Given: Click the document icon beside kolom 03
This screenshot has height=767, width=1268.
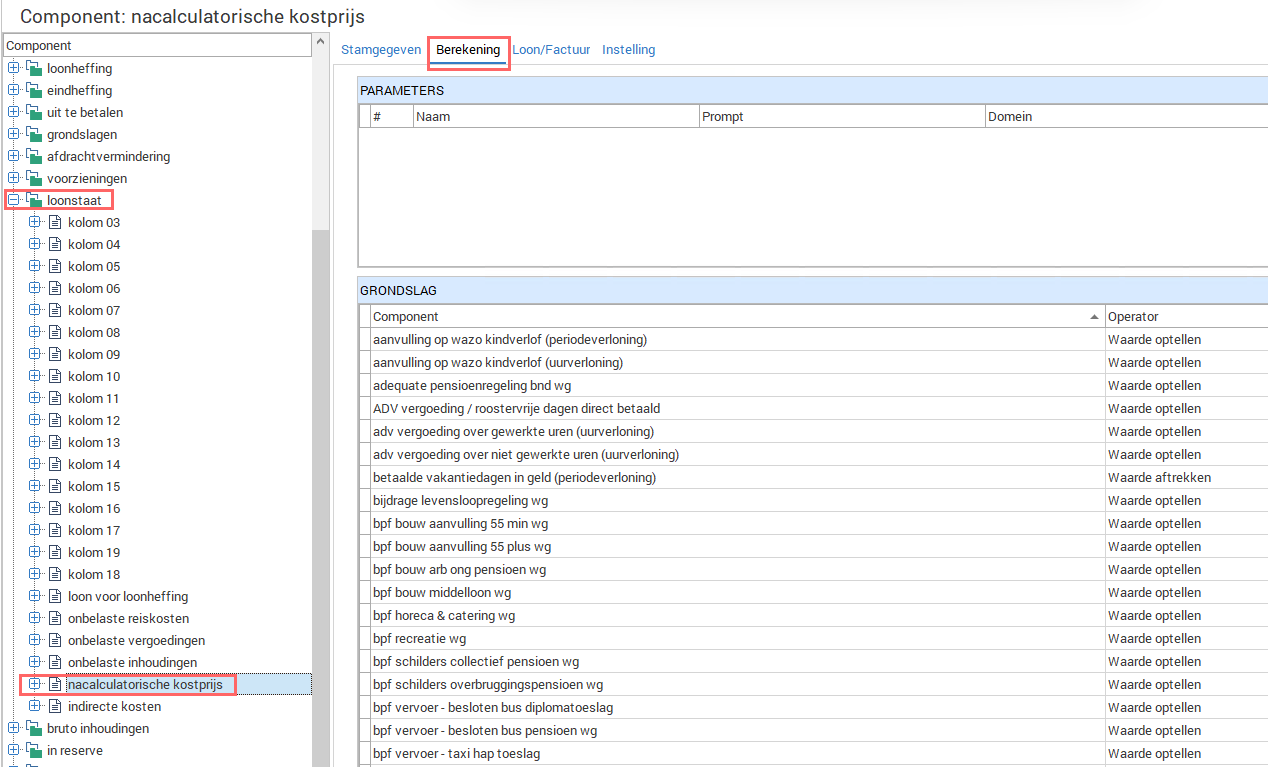Looking at the screenshot, I should [55, 223].
